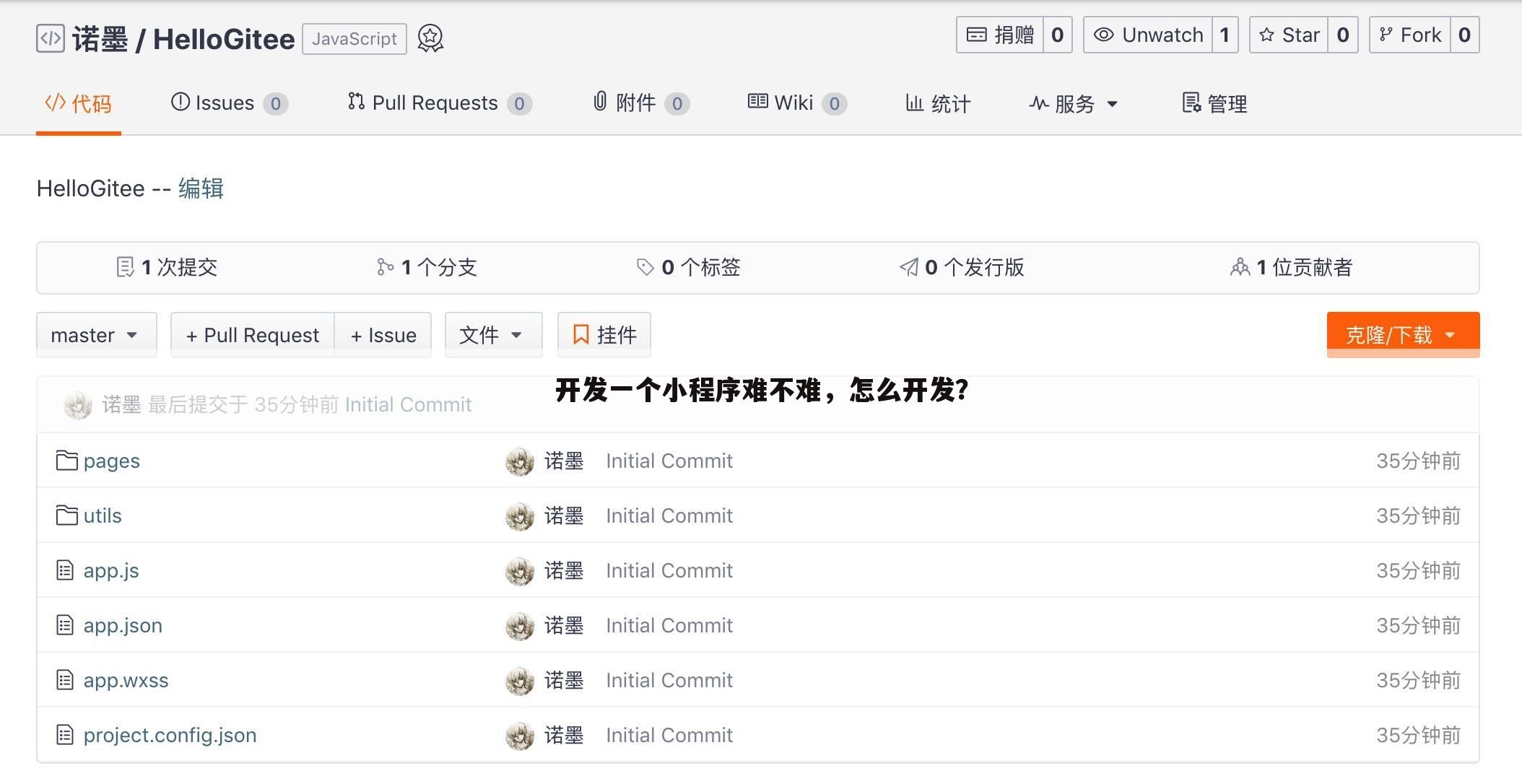
Task: Click the latest commit author avatar
Action: coord(78,405)
